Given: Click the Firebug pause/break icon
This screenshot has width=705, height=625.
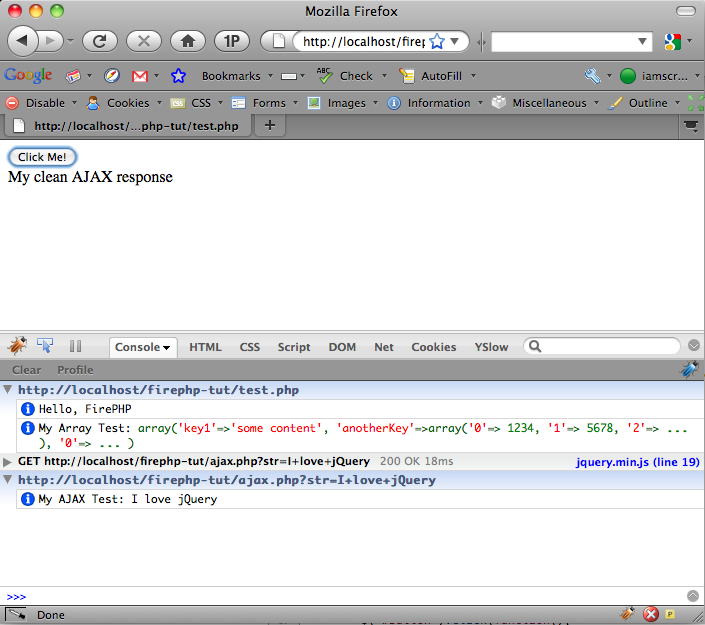Looking at the screenshot, I should [x=76, y=346].
